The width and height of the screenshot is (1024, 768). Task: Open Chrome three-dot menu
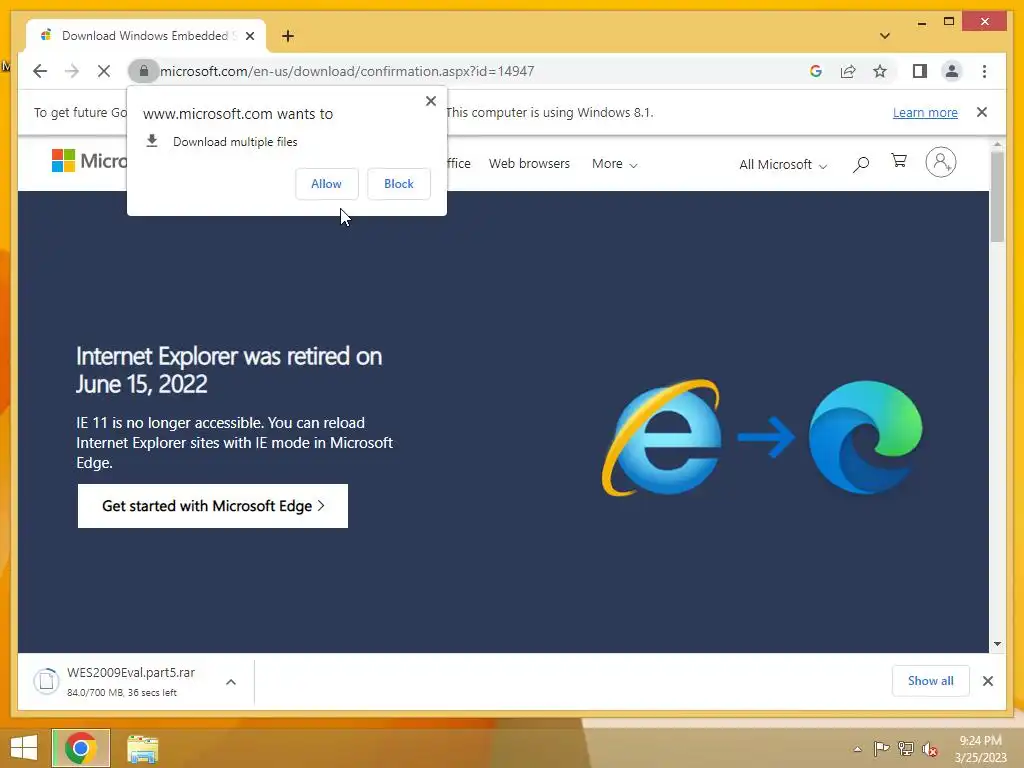[x=984, y=71]
